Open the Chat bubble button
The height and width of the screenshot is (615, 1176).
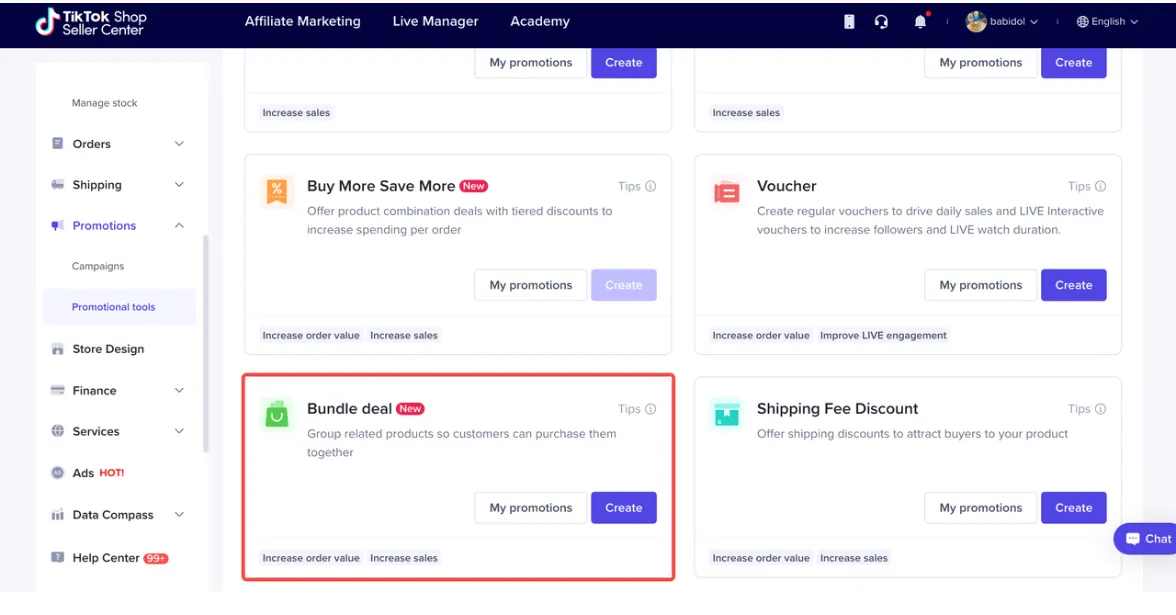[1148, 538]
